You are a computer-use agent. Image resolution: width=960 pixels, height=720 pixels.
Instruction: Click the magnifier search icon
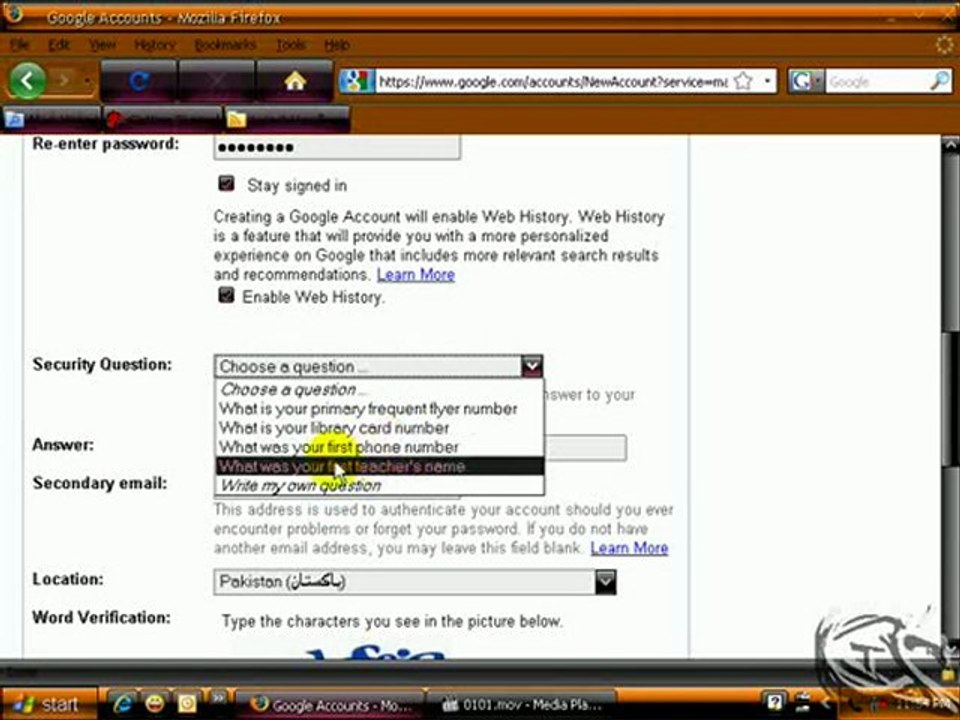(940, 81)
